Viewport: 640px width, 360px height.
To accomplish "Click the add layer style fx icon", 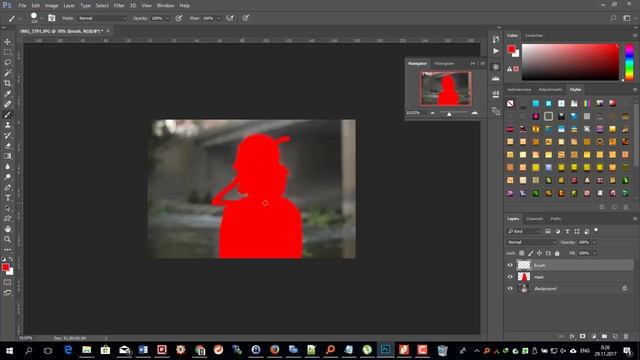I will click(x=572, y=336).
